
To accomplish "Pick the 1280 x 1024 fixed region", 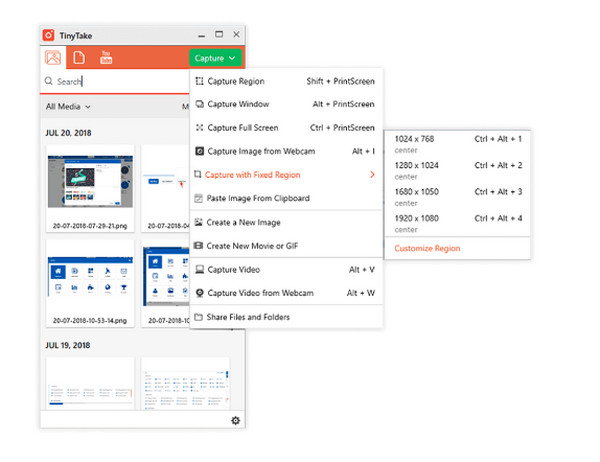I will (457, 171).
